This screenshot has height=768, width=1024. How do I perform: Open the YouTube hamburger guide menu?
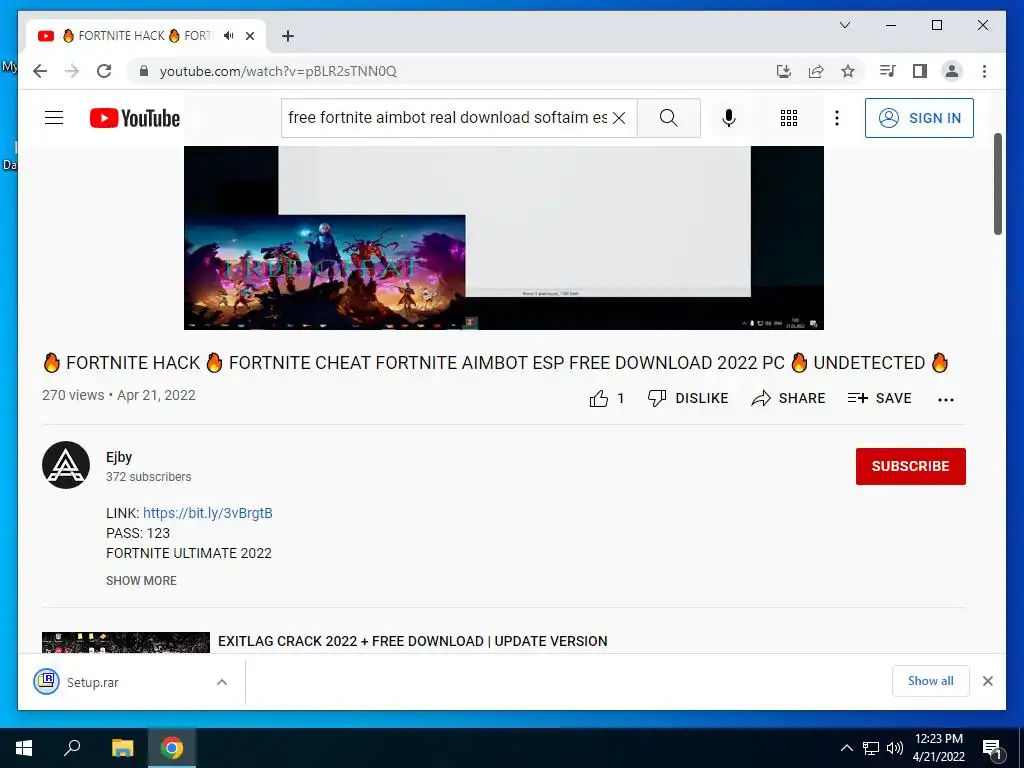click(54, 118)
